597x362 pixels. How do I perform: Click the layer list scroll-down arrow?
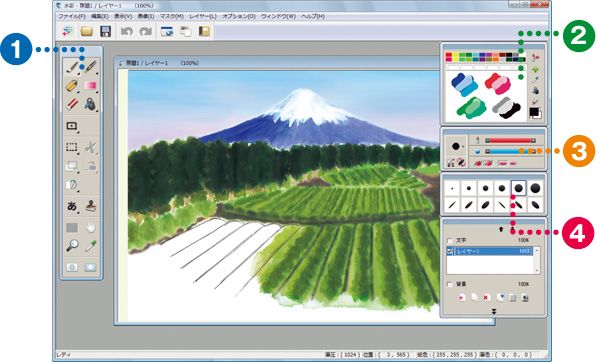point(537,271)
